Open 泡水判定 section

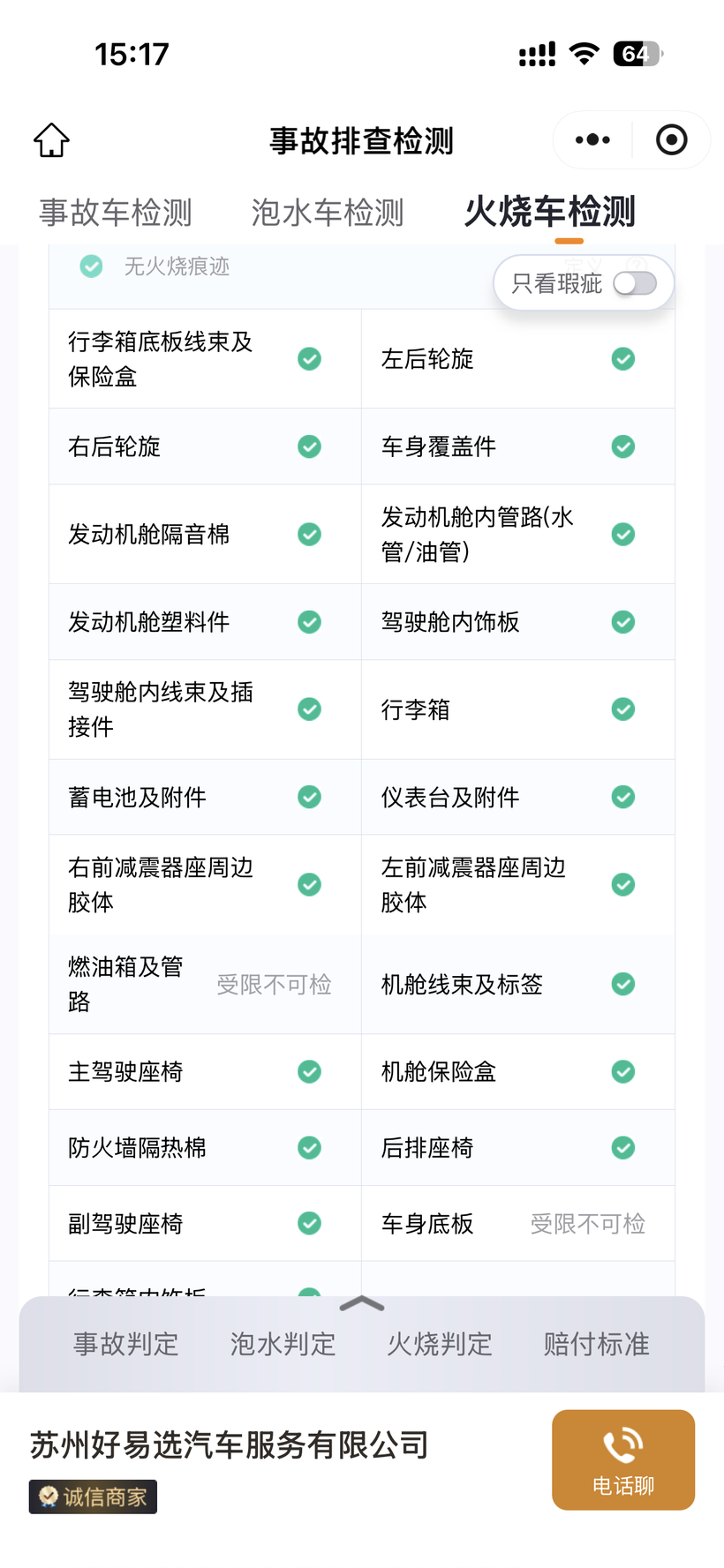[283, 1344]
